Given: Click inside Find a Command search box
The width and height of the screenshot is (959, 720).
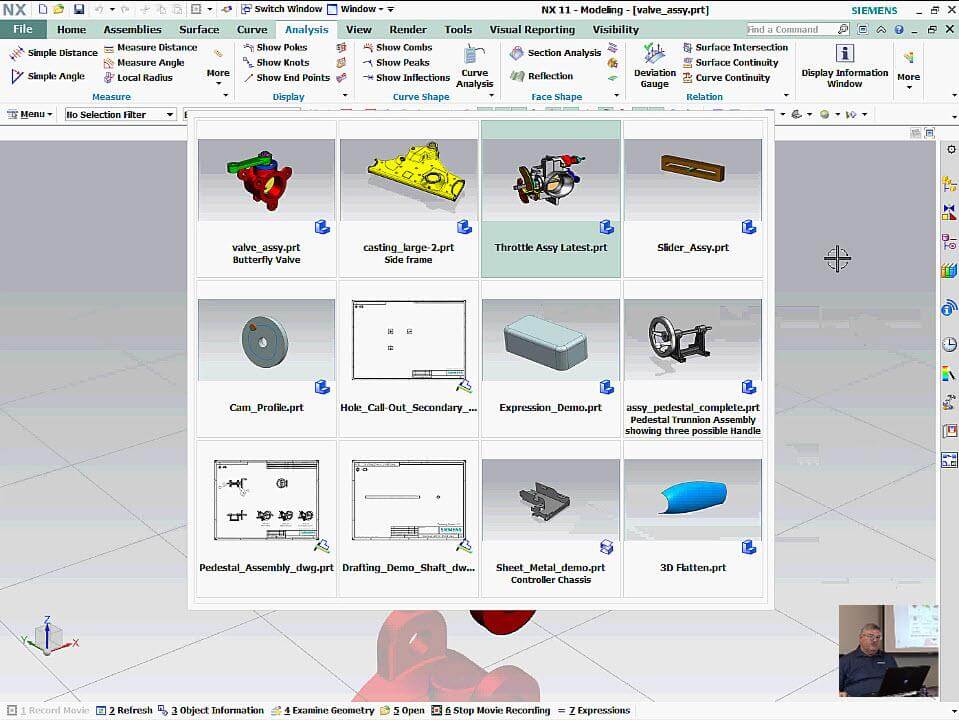Looking at the screenshot, I should point(790,29).
